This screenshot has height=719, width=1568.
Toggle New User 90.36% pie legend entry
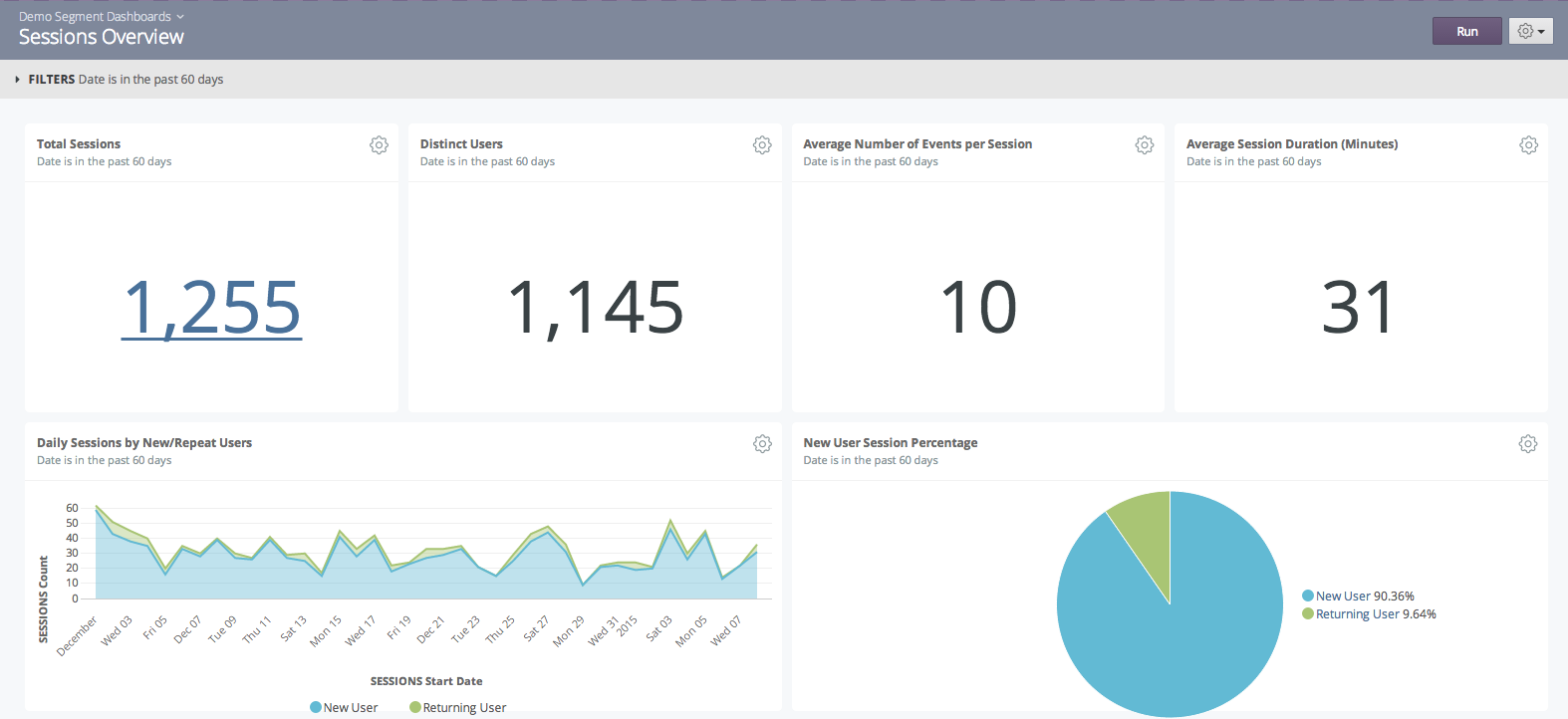coord(1359,597)
